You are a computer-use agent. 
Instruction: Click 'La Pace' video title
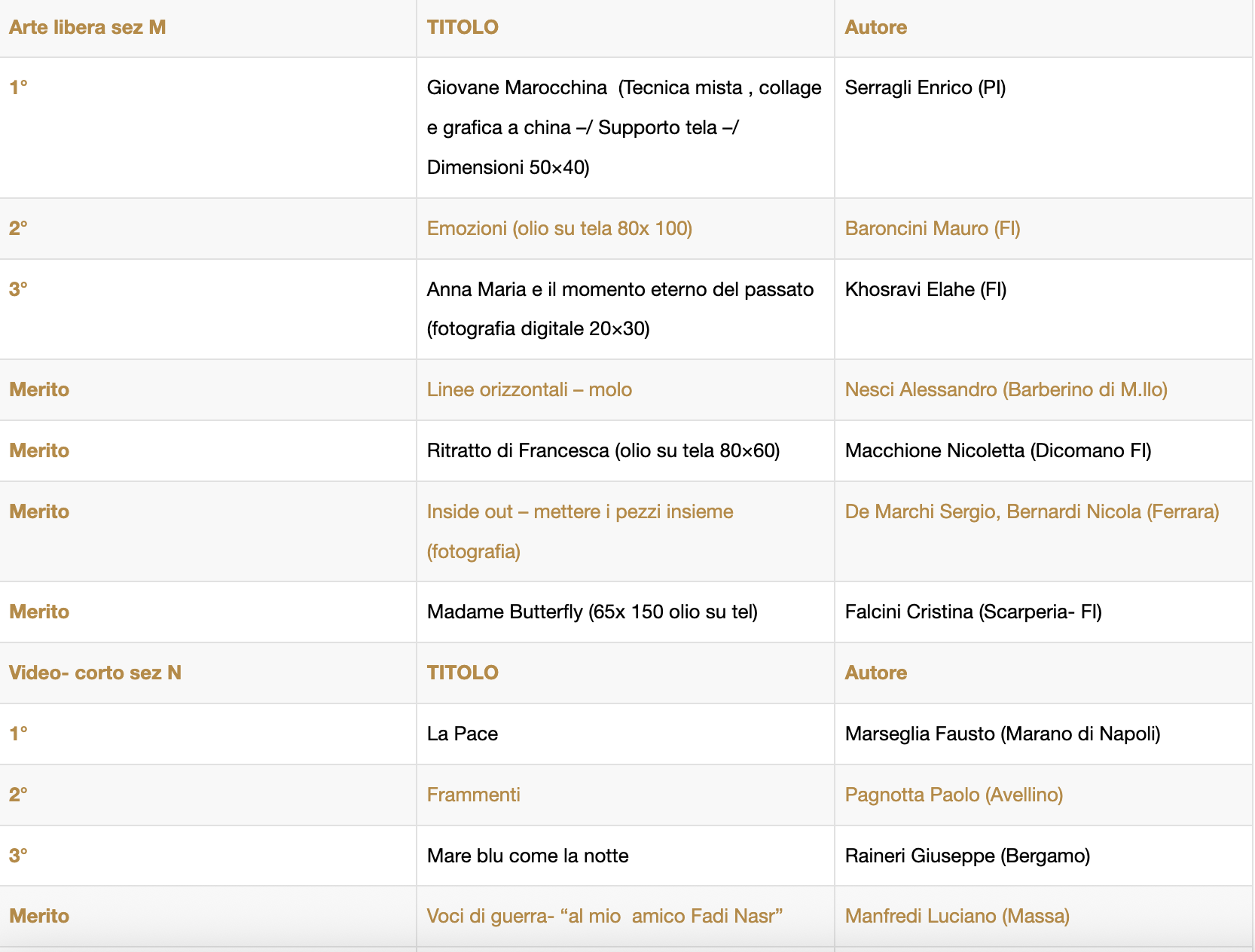tap(462, 734)
